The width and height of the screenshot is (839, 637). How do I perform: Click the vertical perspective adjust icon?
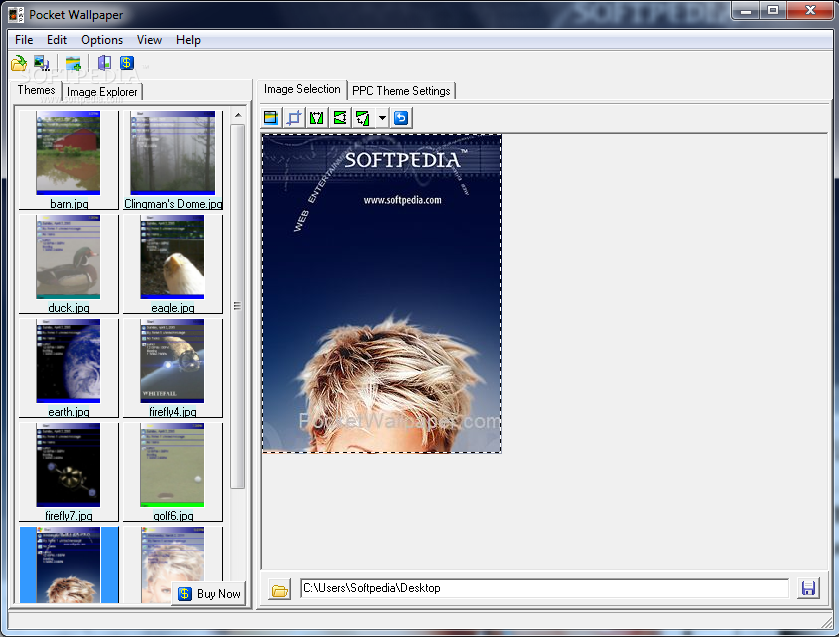coord(317,117)
